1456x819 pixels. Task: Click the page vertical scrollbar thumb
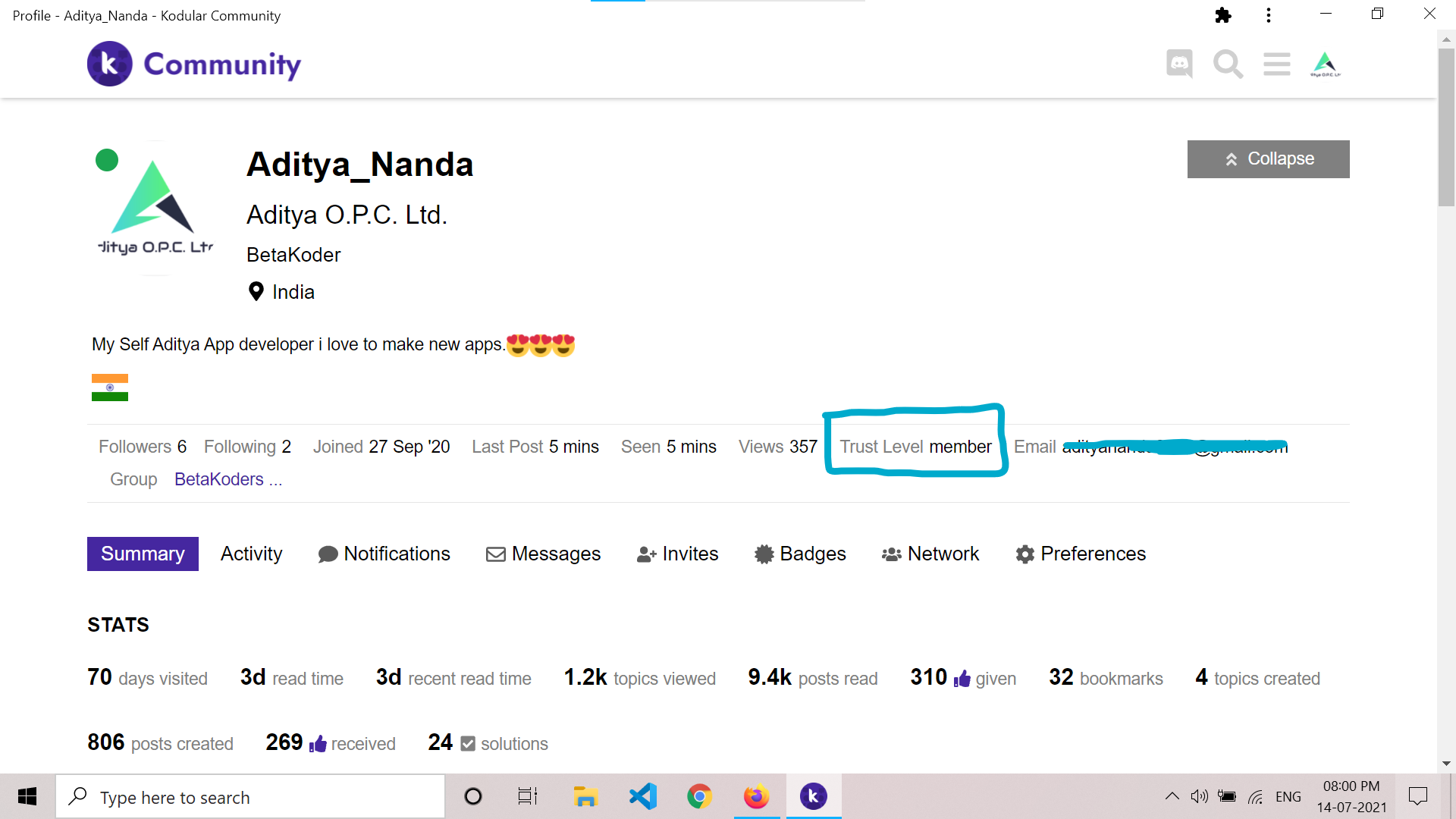tap(1446, 129)
